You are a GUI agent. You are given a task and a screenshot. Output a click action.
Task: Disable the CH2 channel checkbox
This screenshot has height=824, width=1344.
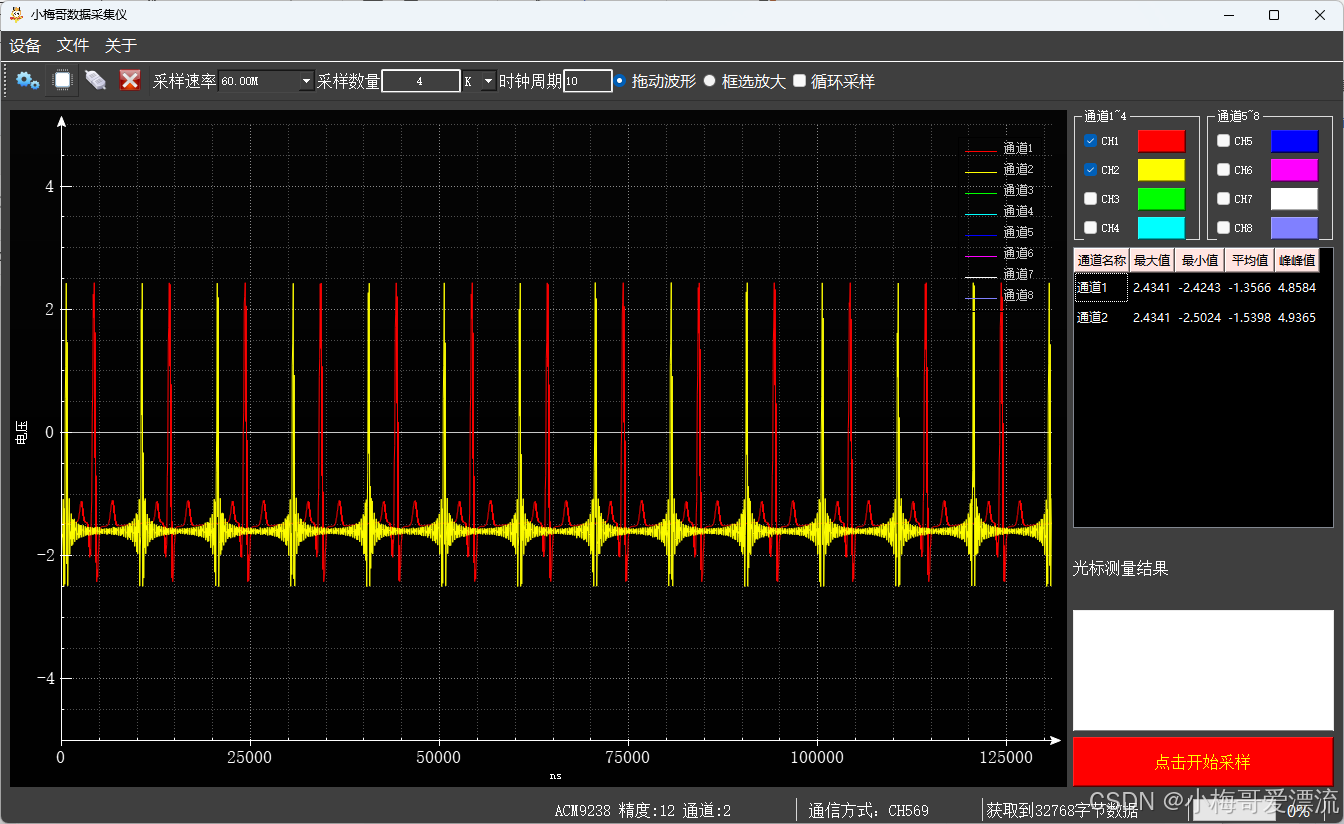click(1089, 170)
